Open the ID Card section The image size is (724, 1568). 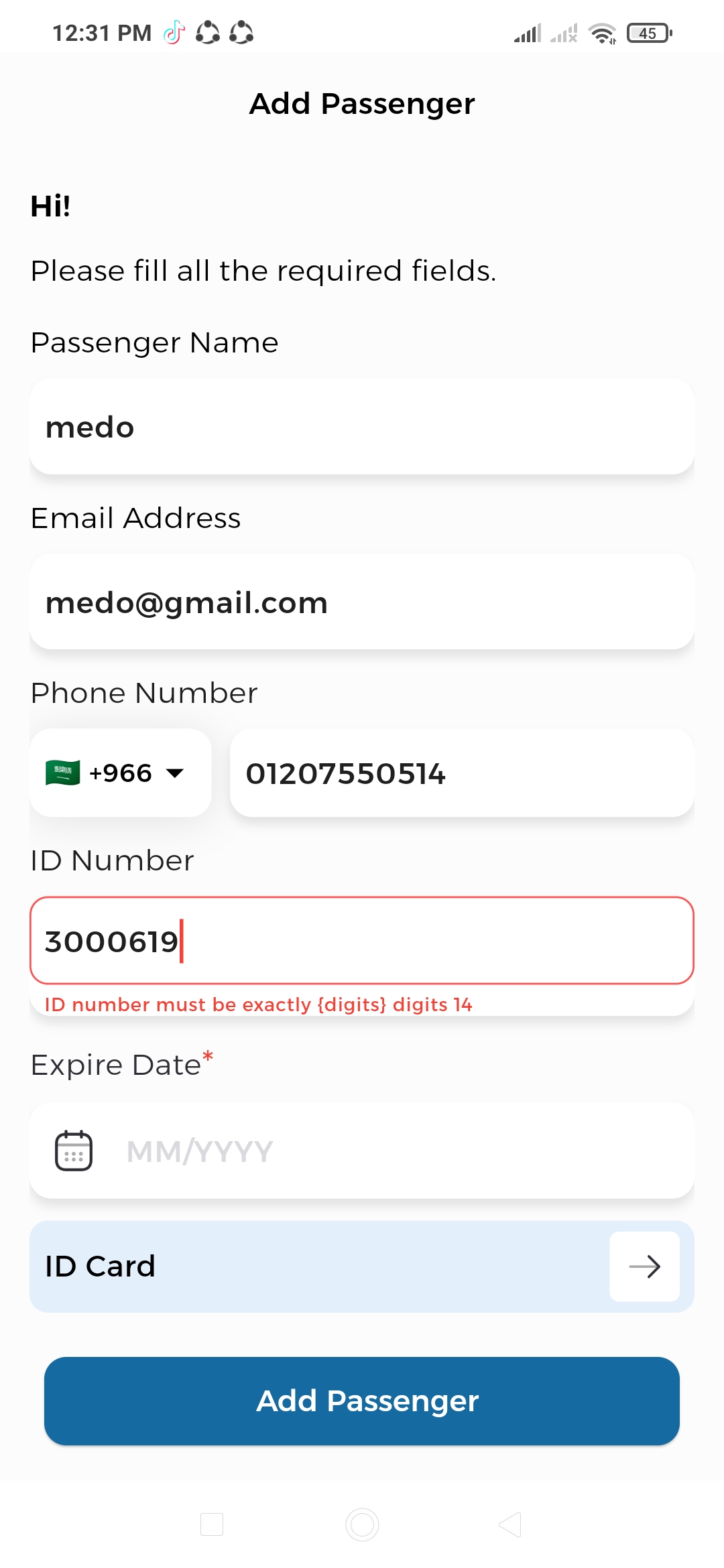click(x=315, y=1266)
